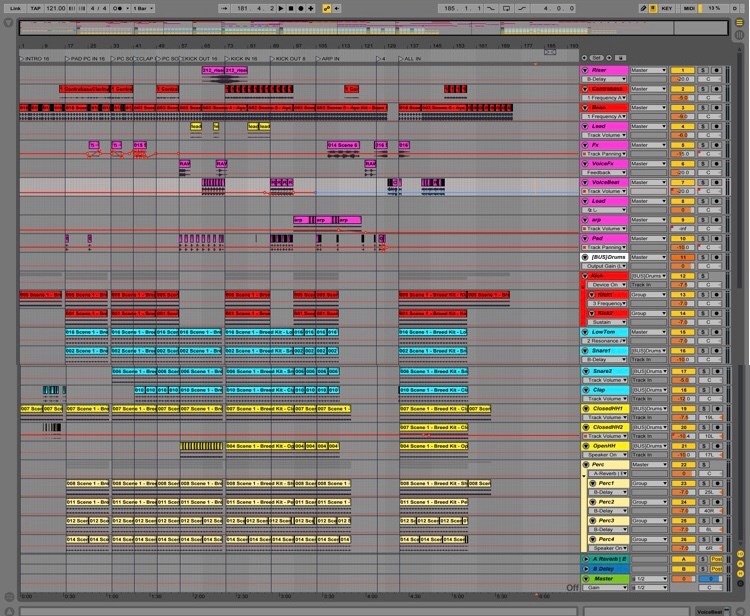Image resolution: width=750 pixels, height=616 pixels.
Task: Switch to Session view selector icon
Action: coord(739,35)
